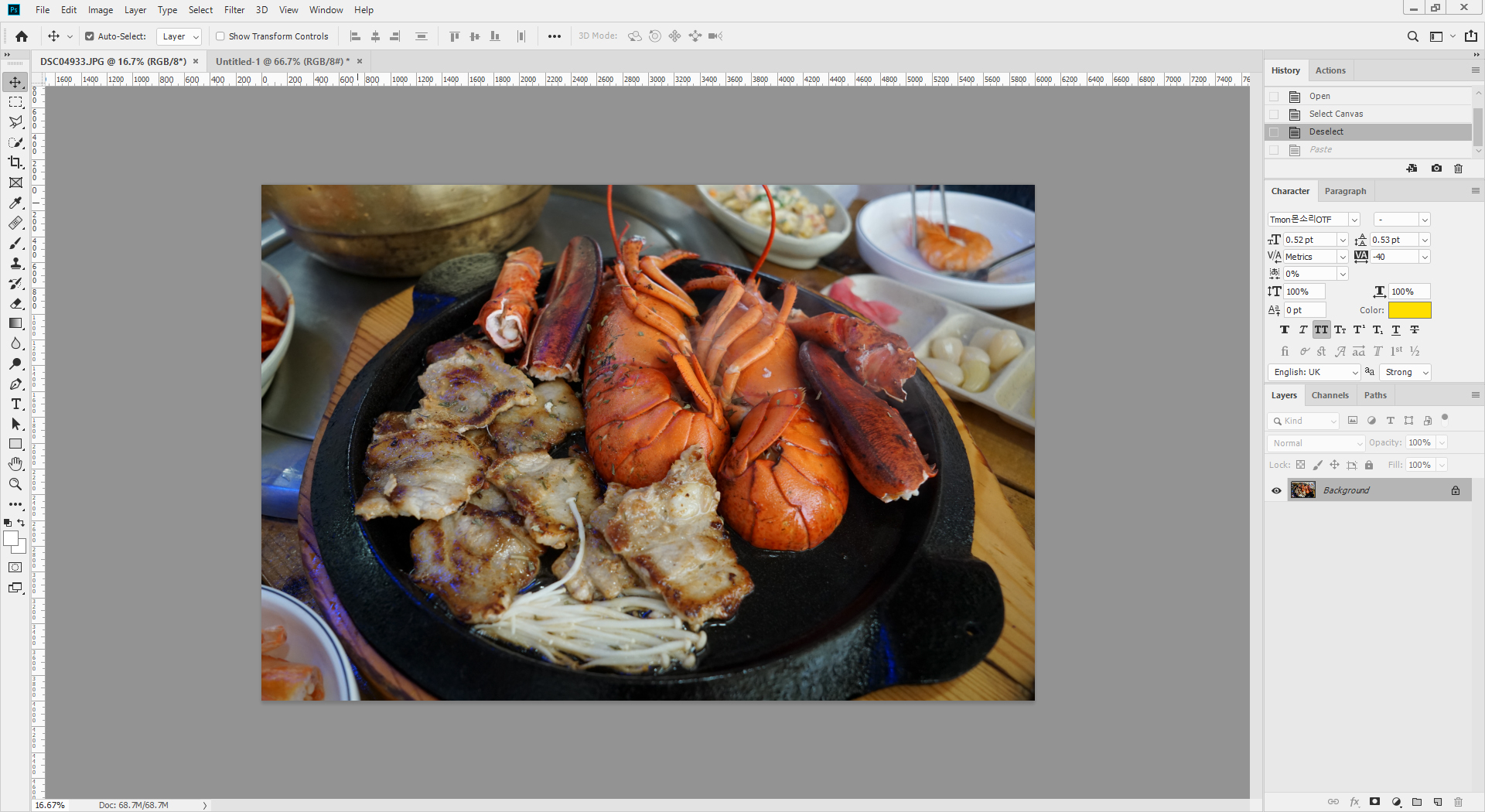1485x812 pixels.
Task: Enable Show Transform Controls checkbox
Action: [220, 36]
